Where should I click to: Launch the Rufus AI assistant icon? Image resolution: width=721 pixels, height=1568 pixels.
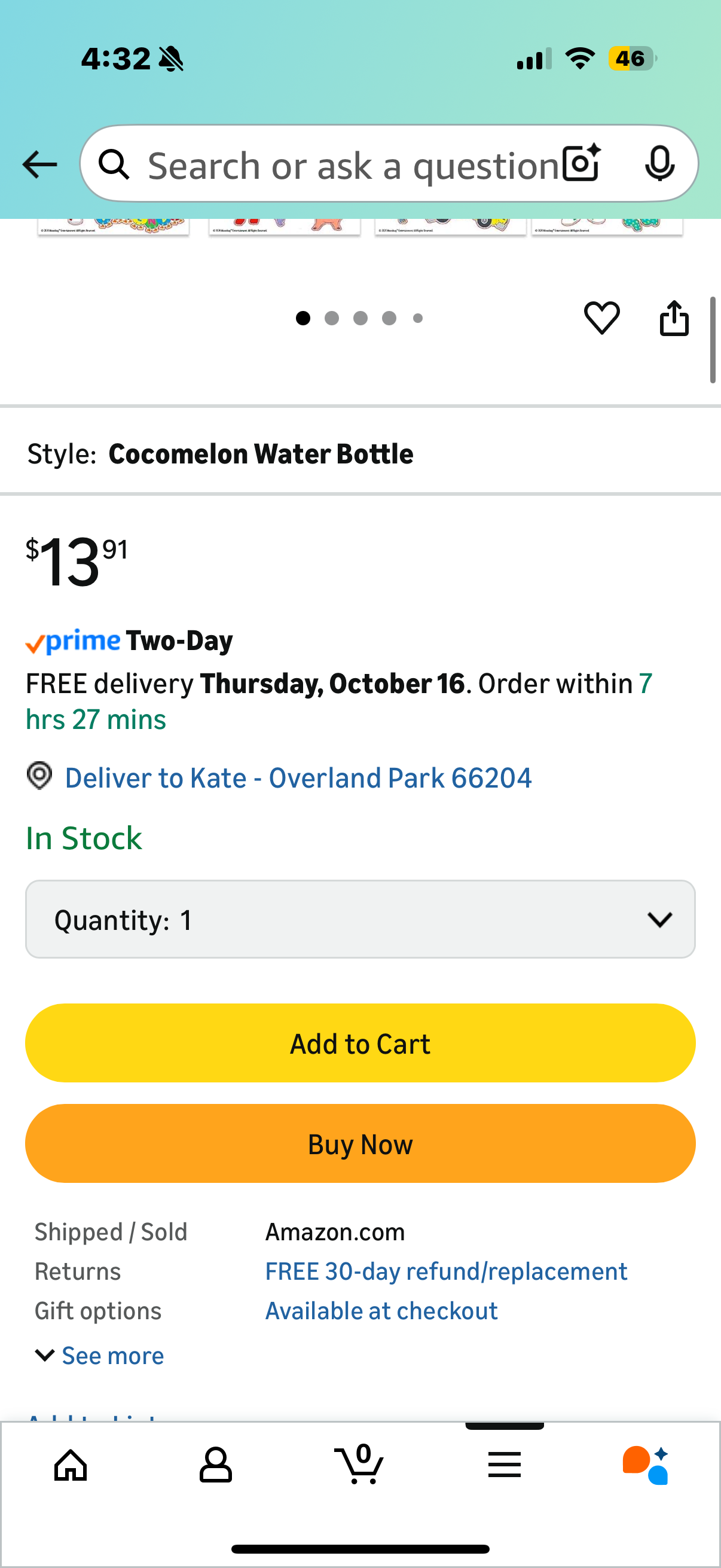[646, 1465]
